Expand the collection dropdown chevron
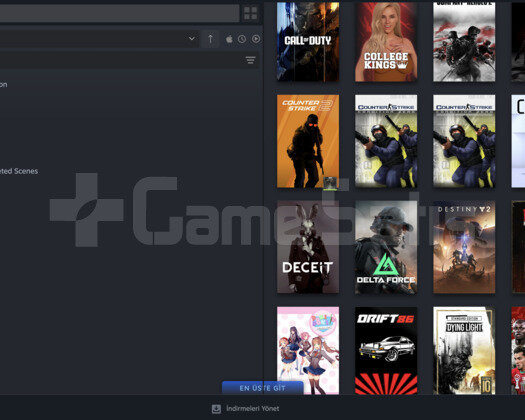Viewport: 525px width, 420px height. pos(192,39)
